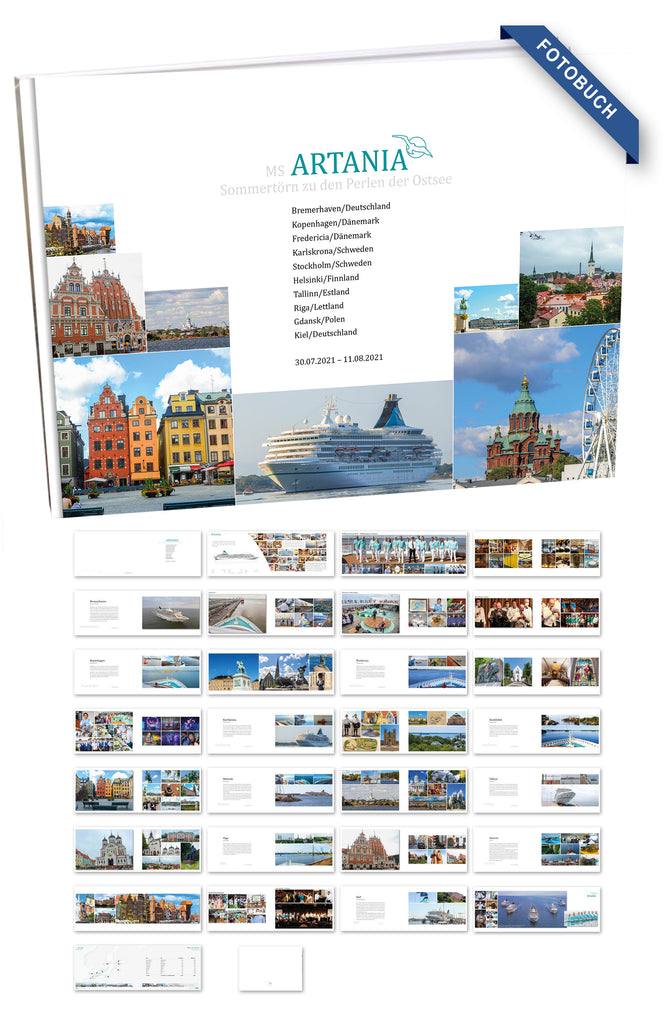669x1024 pixels.
Task: Open the ship profile with photo collage spread
Action: click(x=270, y=553)
